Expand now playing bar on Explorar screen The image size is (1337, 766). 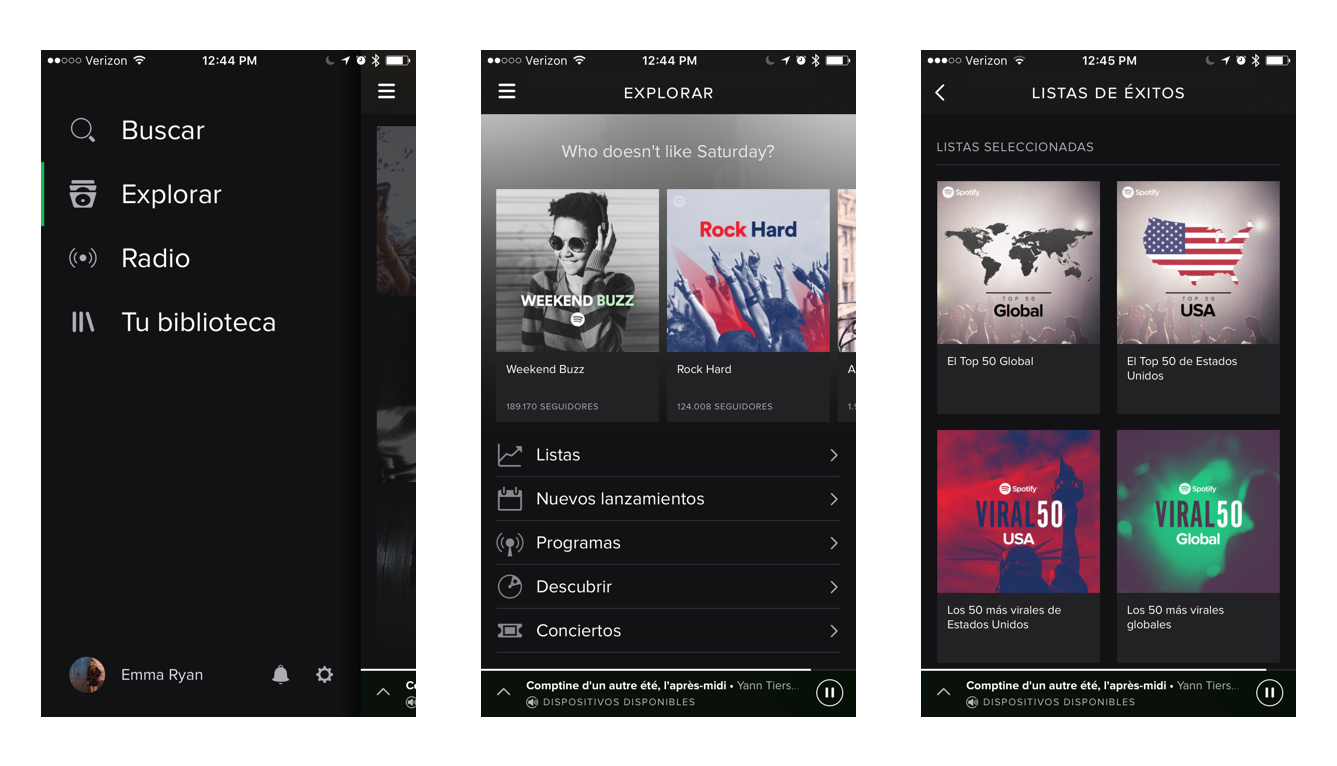(503, 692)
